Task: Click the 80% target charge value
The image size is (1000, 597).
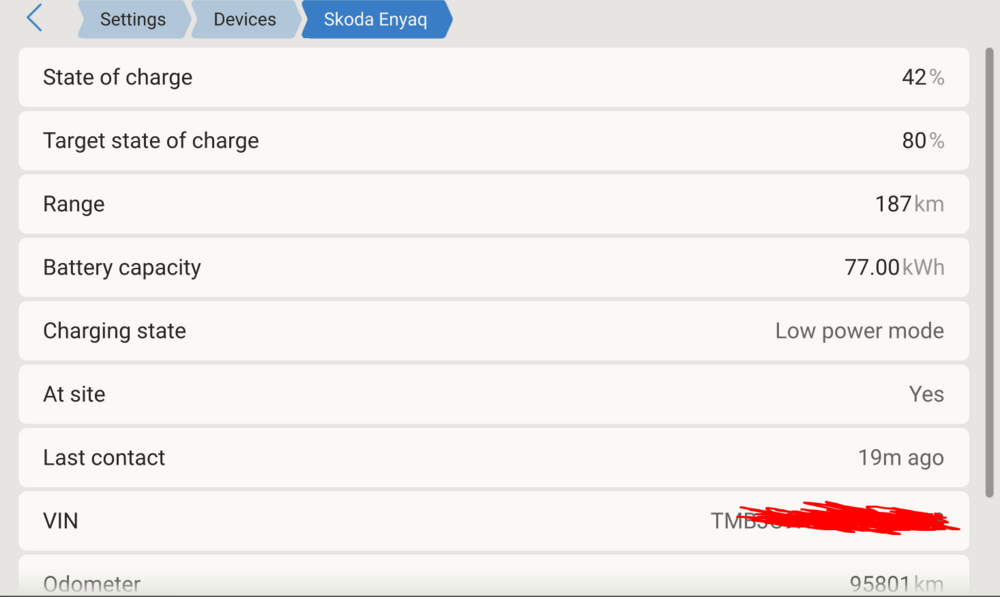Action: click(x=923, y=140)
